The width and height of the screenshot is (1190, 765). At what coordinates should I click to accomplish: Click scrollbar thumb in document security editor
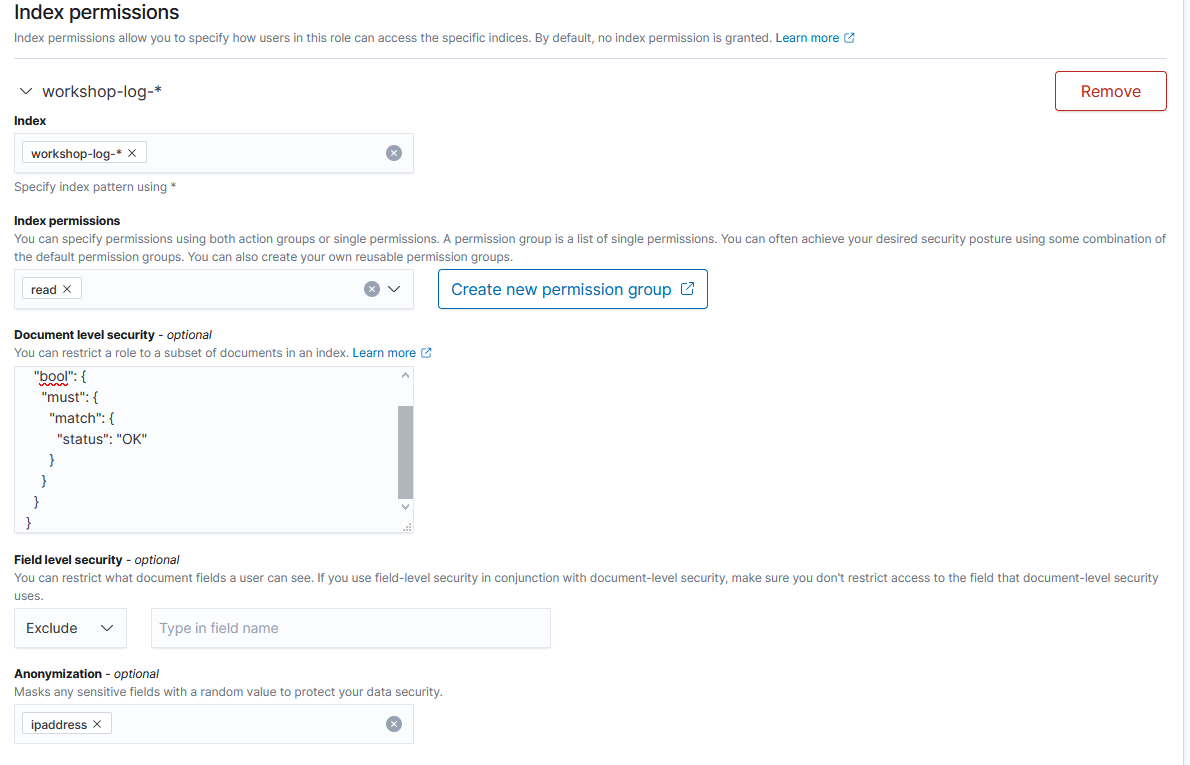(405, 452)
